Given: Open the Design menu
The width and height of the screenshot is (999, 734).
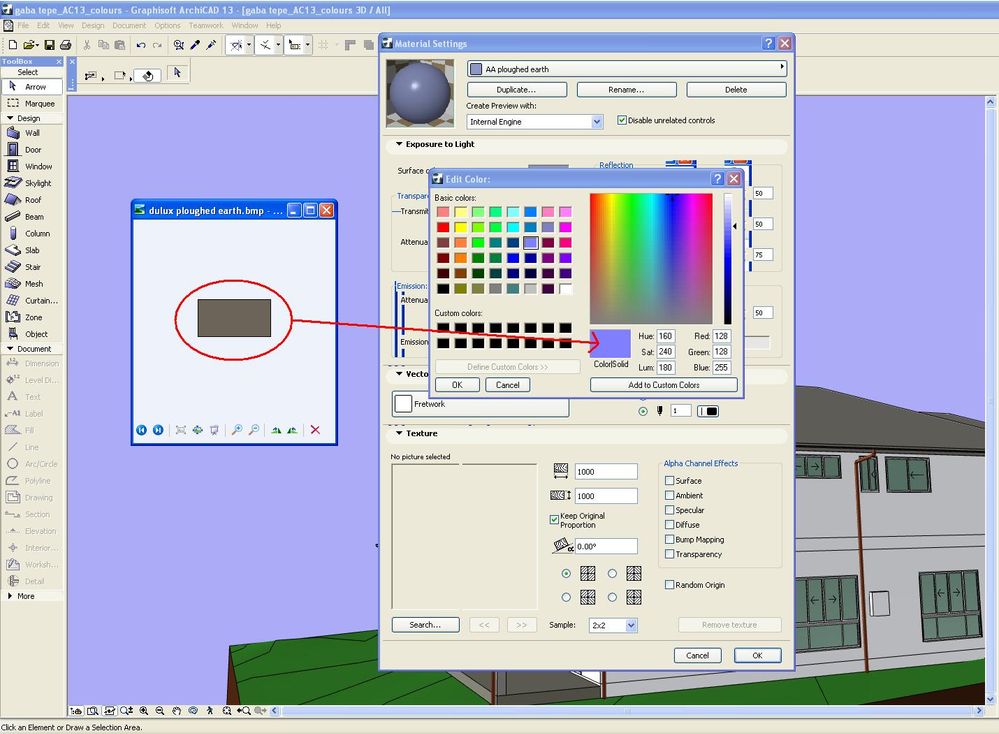Looking at the screenshot, I should [x=93, y=25].
